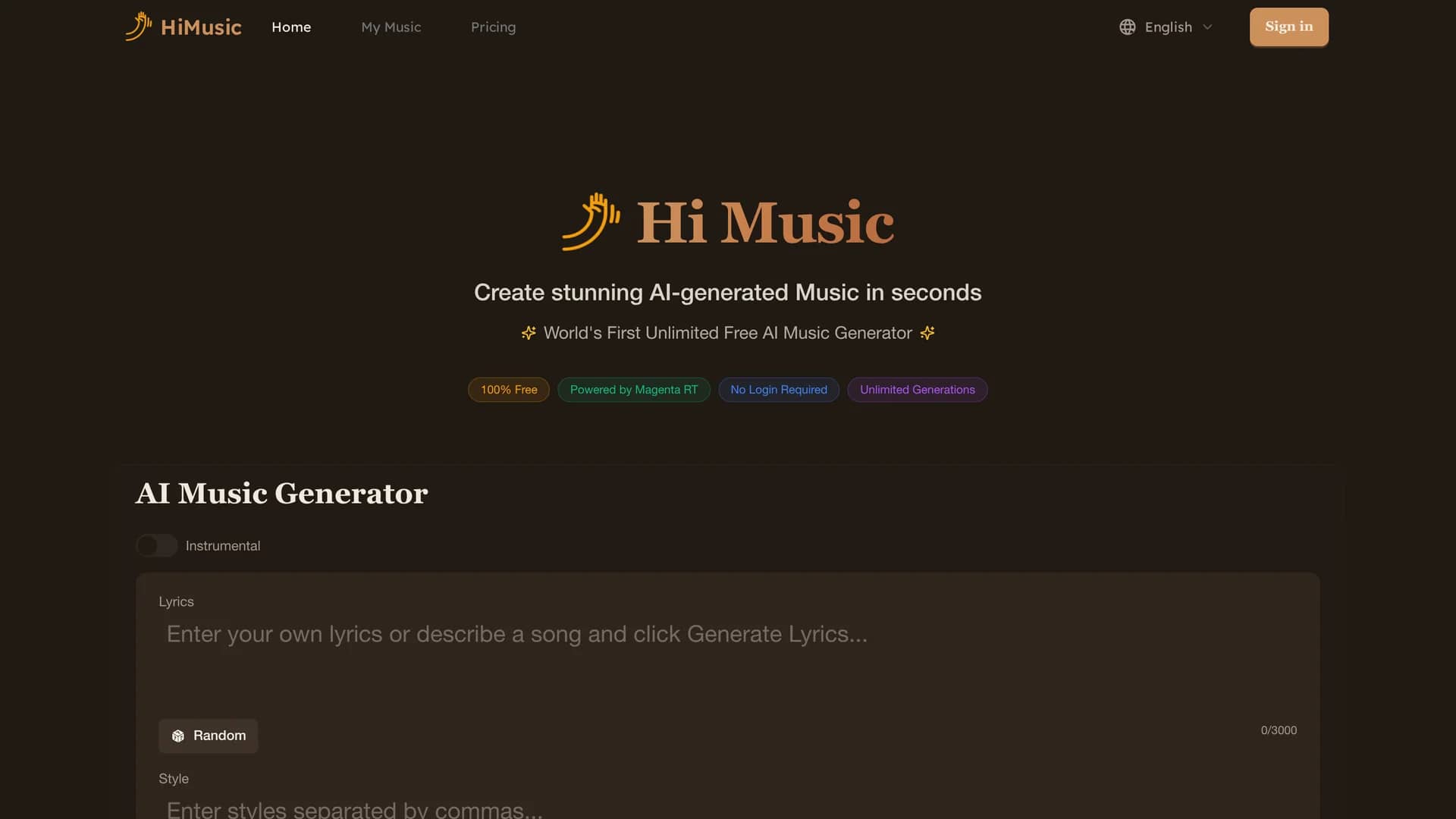Click the Unlimited Generations badge

pos(918,390)
